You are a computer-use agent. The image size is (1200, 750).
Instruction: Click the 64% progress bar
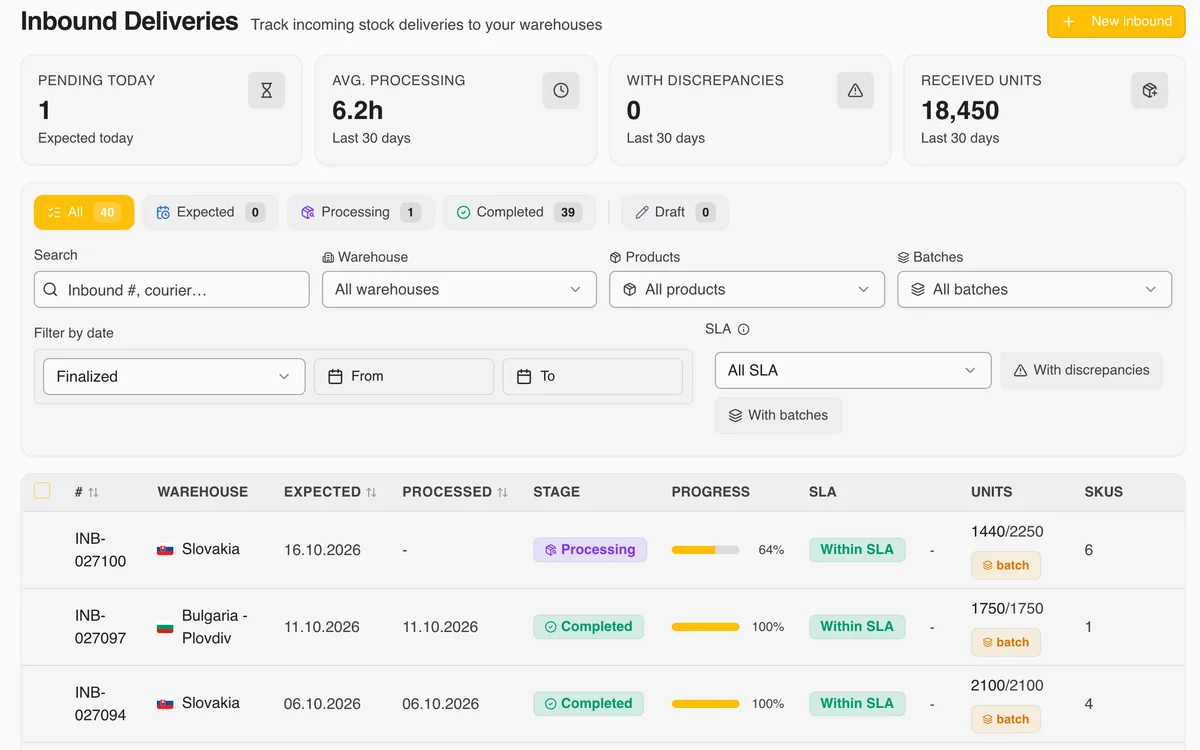point(705,550)
